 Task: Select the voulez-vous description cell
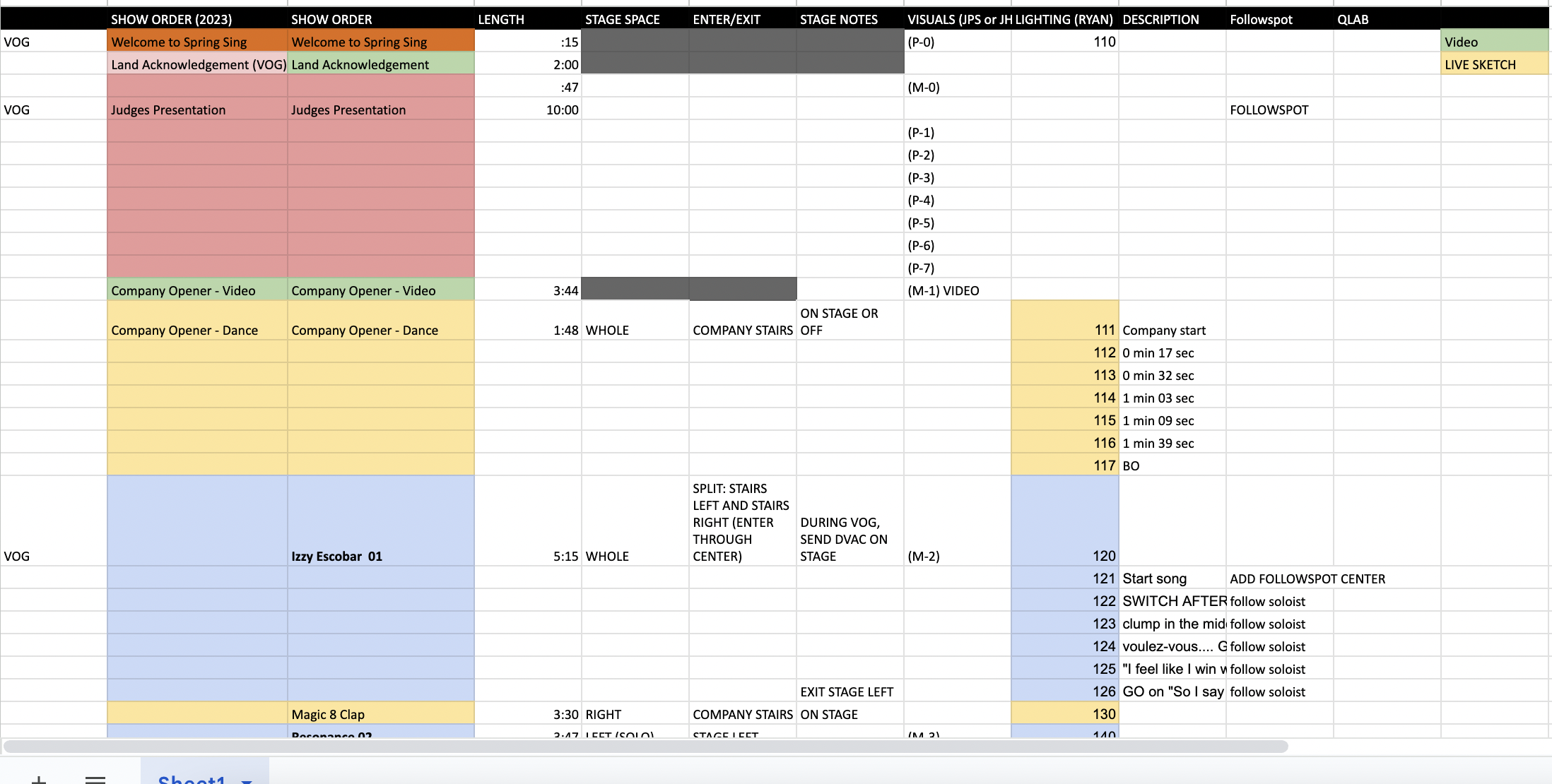pyautogui.click(x=1172, y=646)
